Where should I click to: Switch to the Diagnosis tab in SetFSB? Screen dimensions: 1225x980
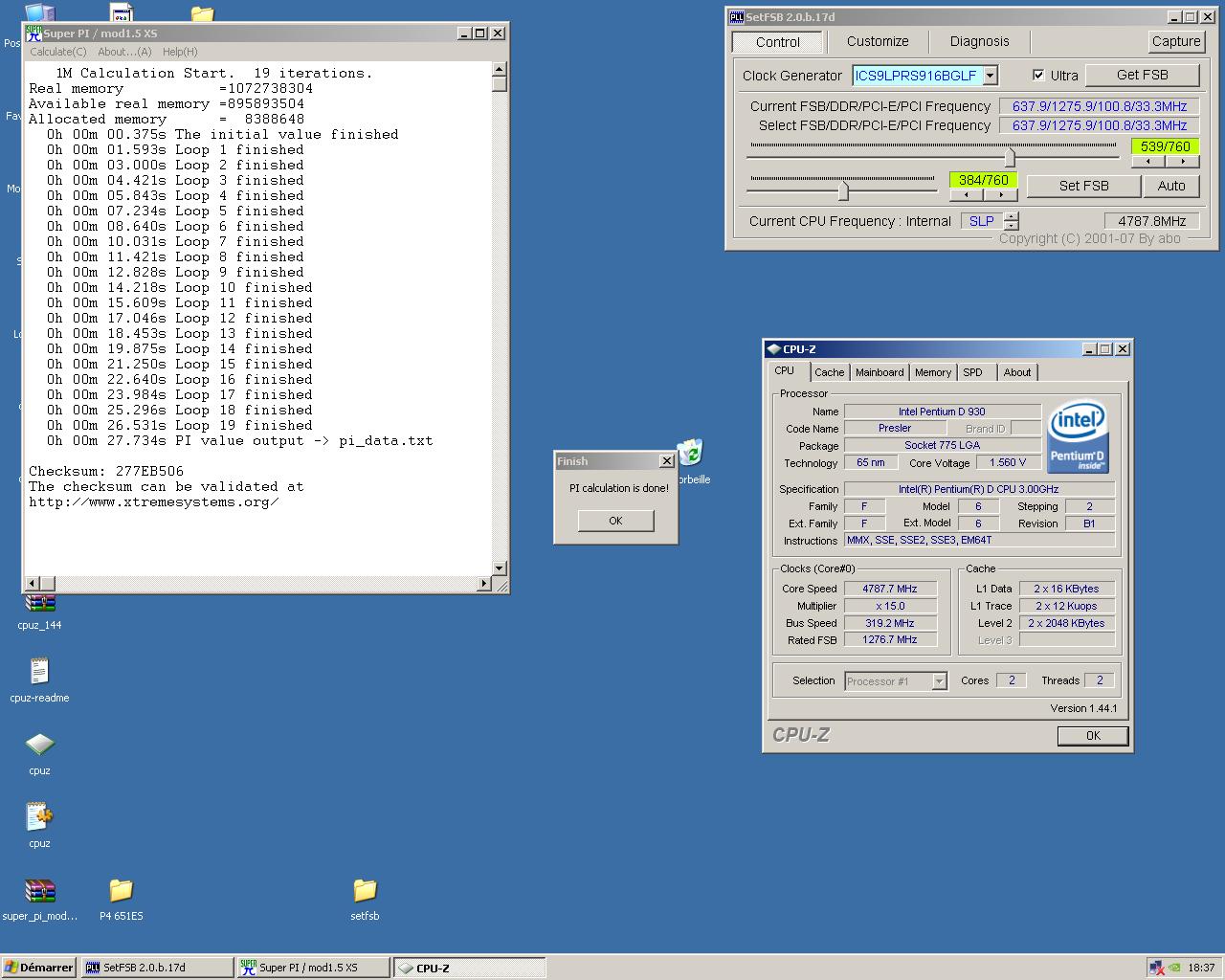(979, 41)
